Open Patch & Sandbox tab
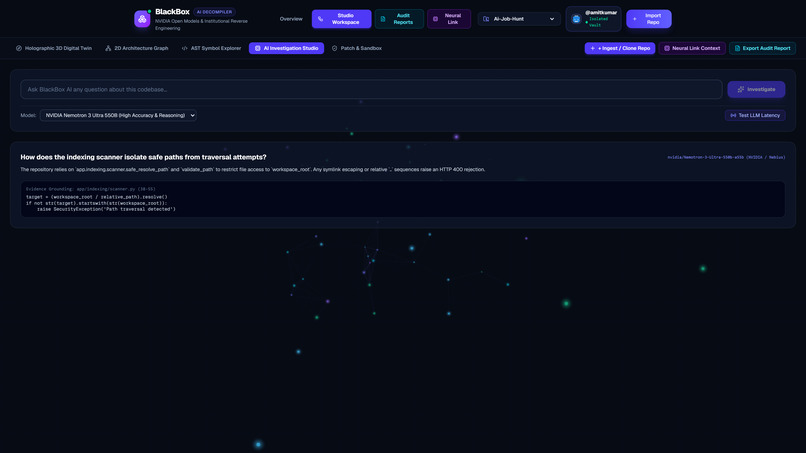Viewport: 806px width, 453px height. (357, 48)
